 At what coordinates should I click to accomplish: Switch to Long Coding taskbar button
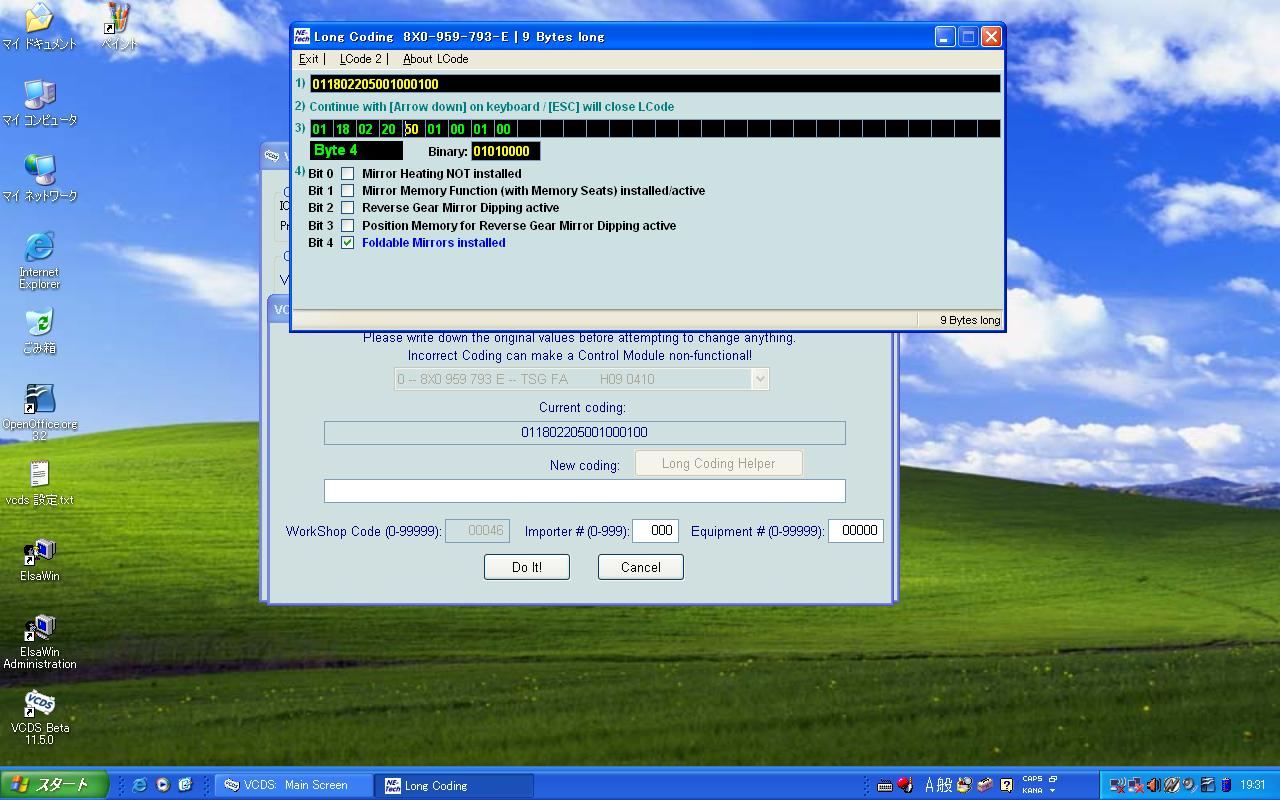pos(455,785)
